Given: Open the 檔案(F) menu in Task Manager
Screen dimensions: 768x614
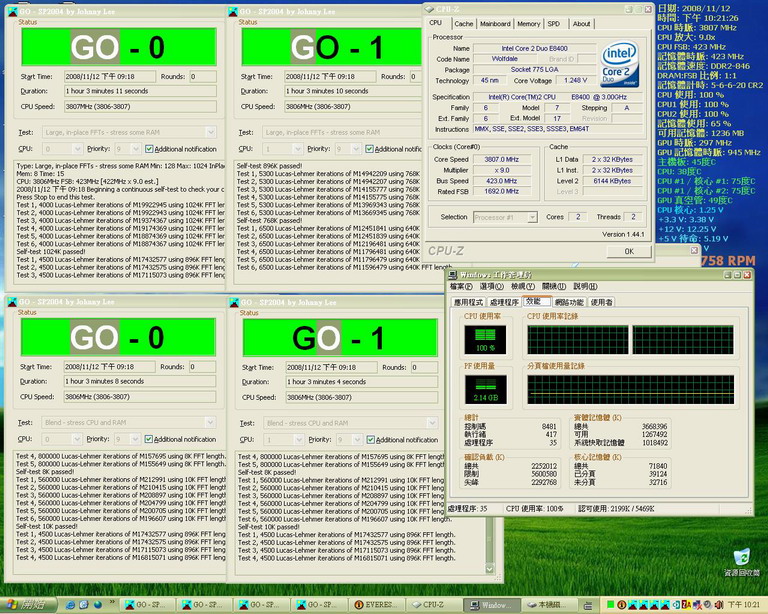Looking at the screenshot, I should 460,286.
